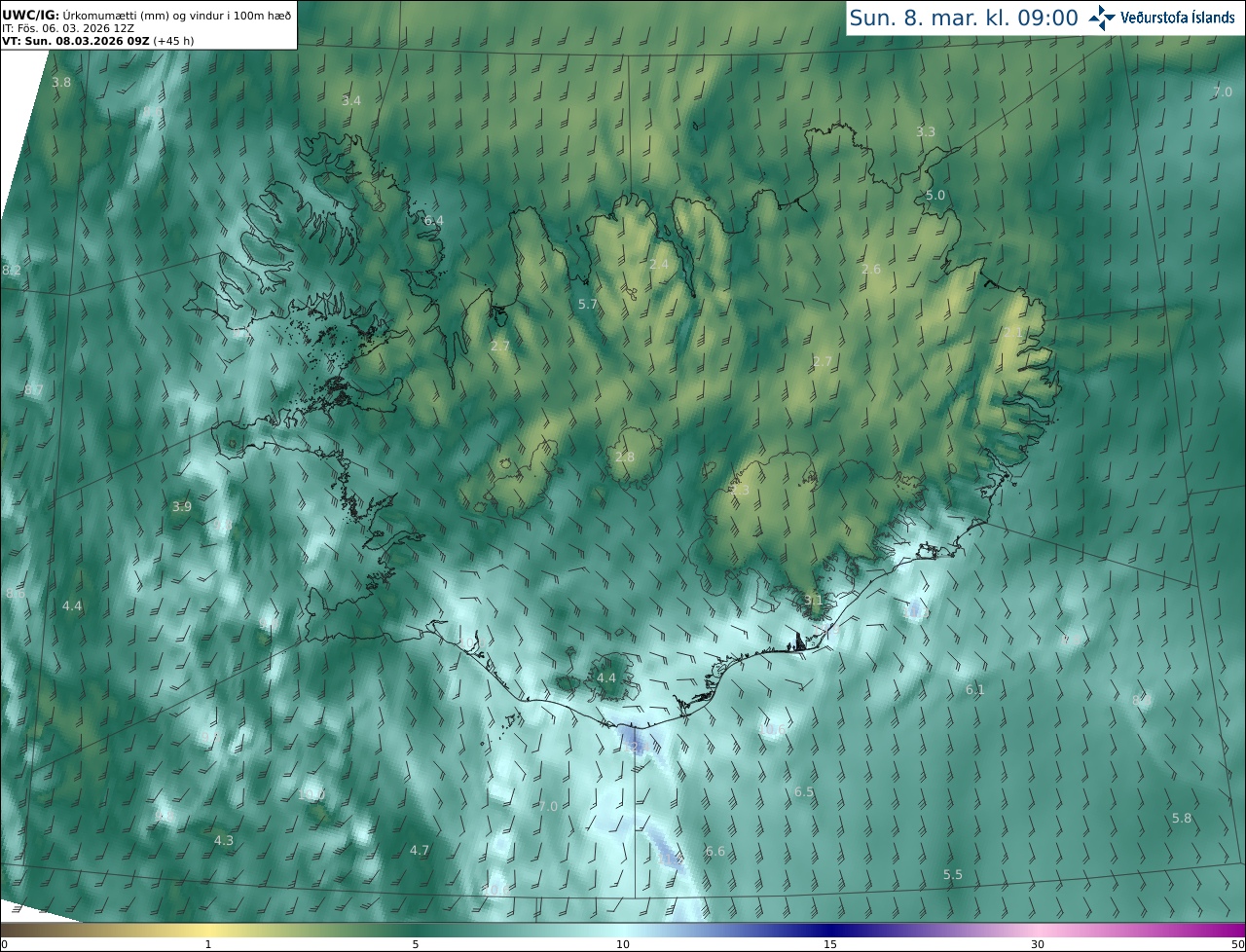Click the 3.4 value on the map

click(x=351, y=101)
